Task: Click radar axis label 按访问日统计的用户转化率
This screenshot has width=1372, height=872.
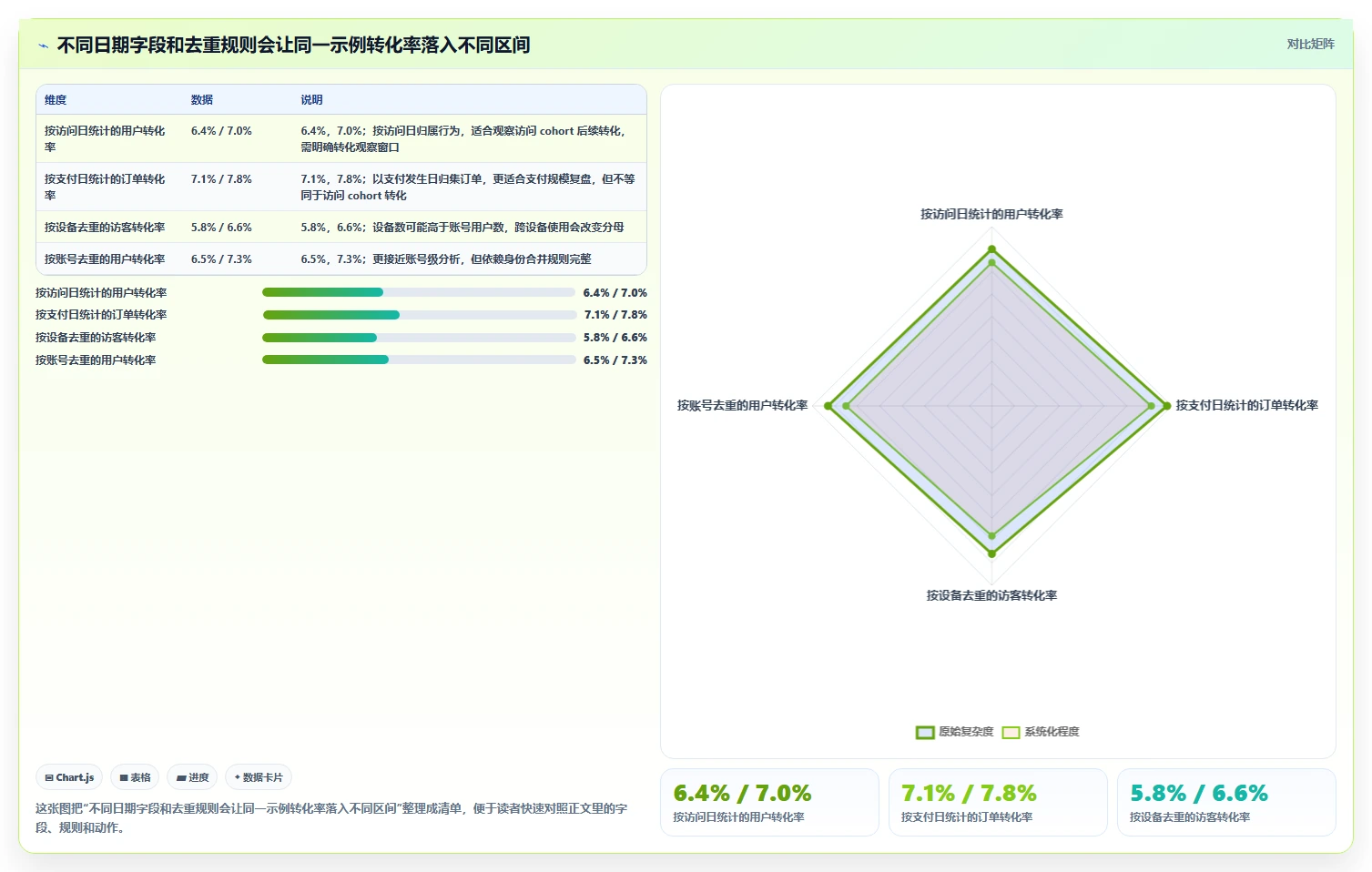Action: click(991, 214)
